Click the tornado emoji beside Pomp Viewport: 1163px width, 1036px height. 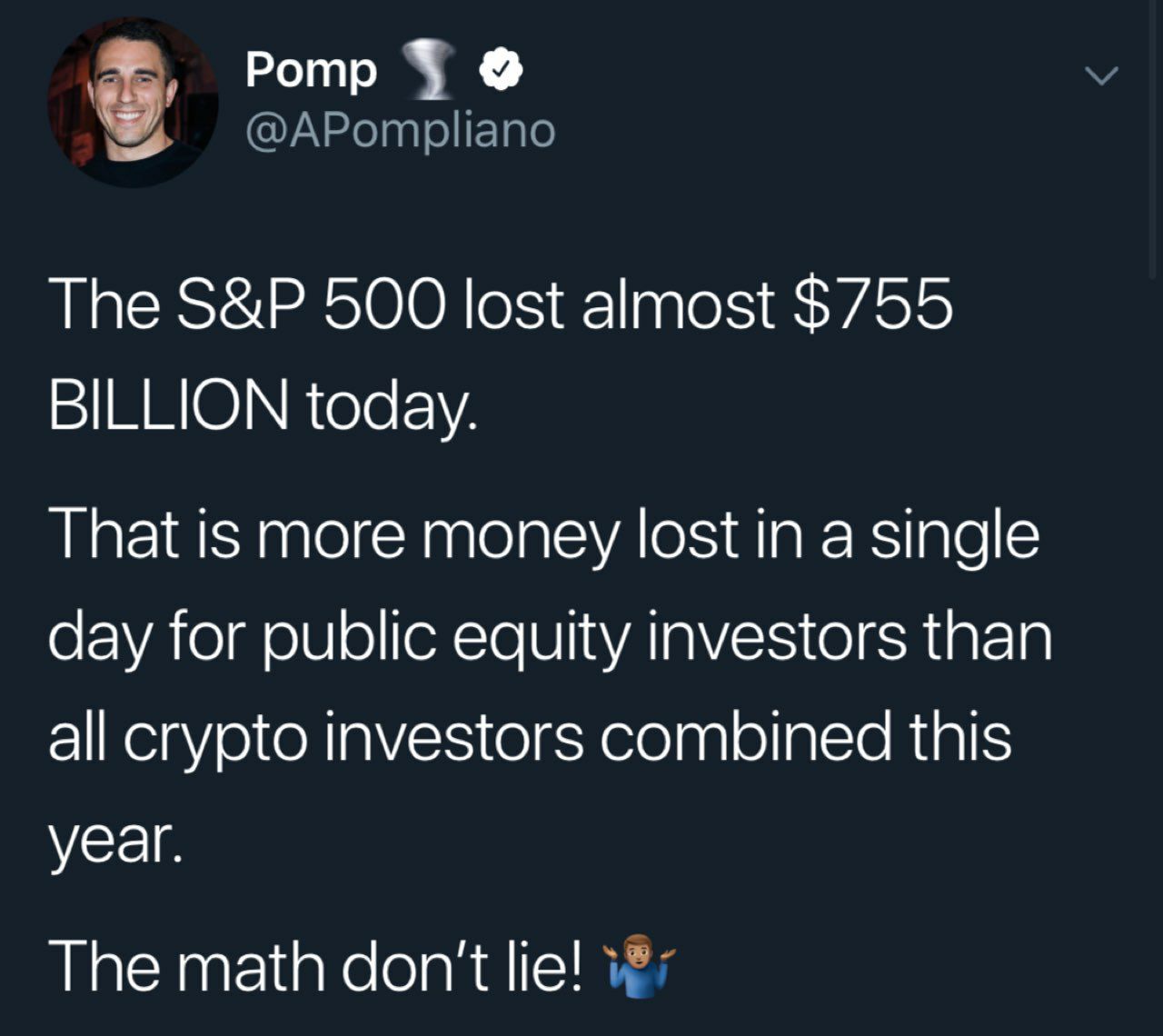click(x=428, y=70)
